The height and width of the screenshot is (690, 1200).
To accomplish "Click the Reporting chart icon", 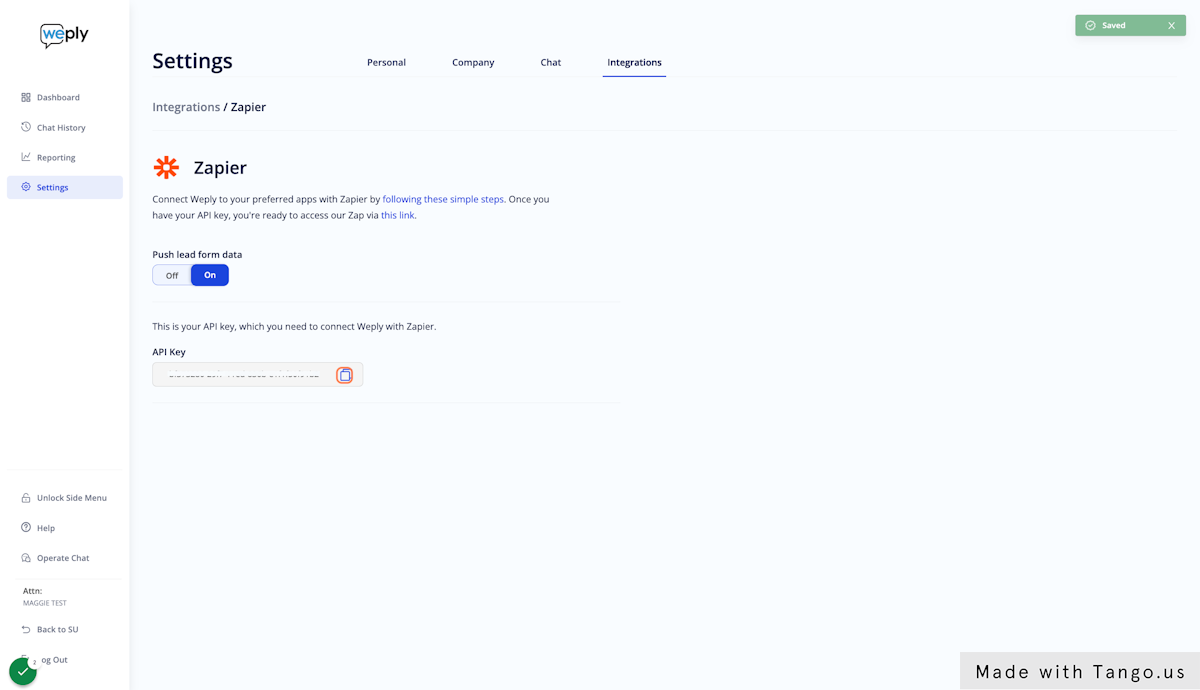I will pyautogui.click(x=26, y=157).
